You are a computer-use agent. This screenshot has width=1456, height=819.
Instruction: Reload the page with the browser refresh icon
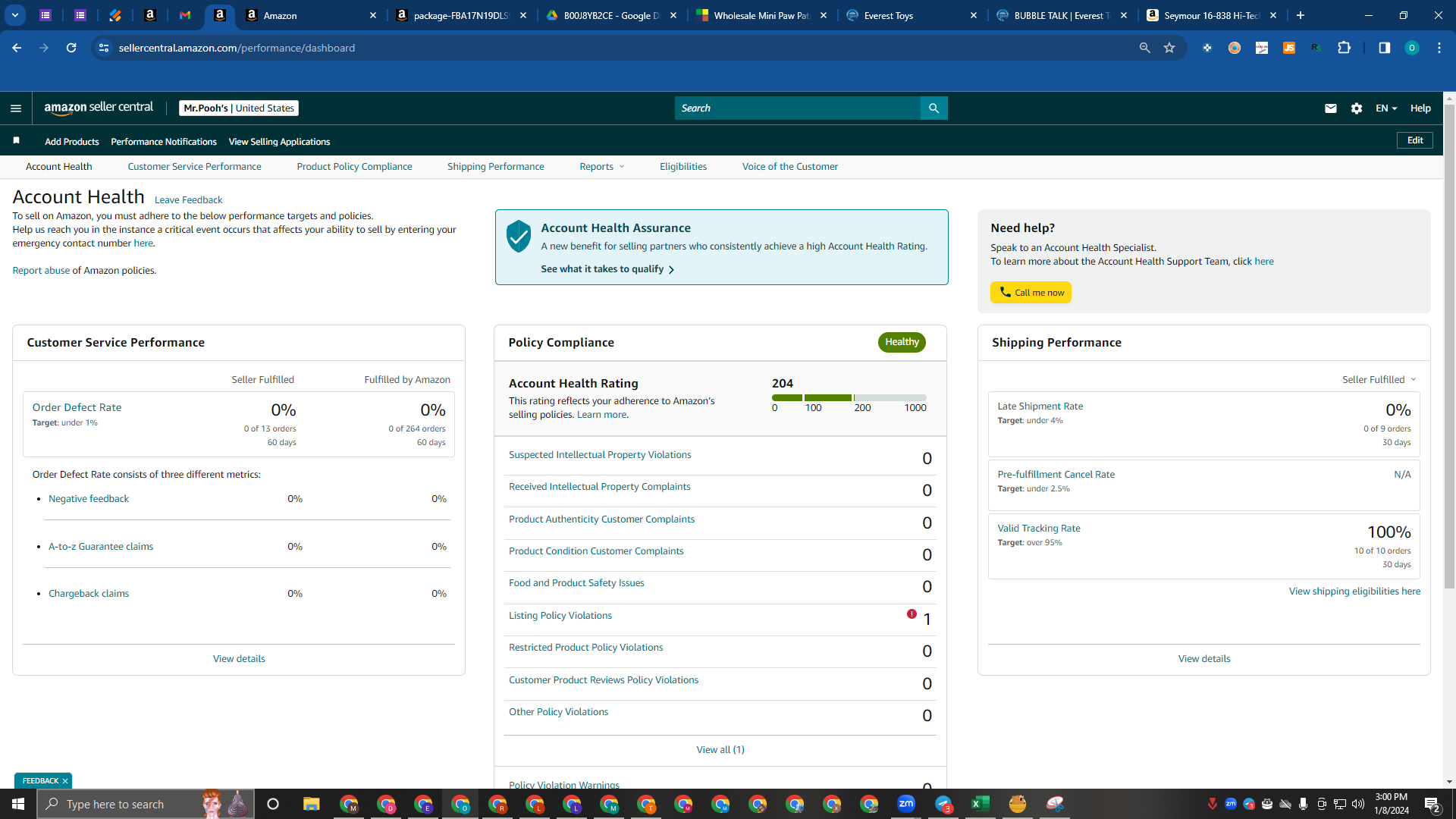[x=71, y=48]
